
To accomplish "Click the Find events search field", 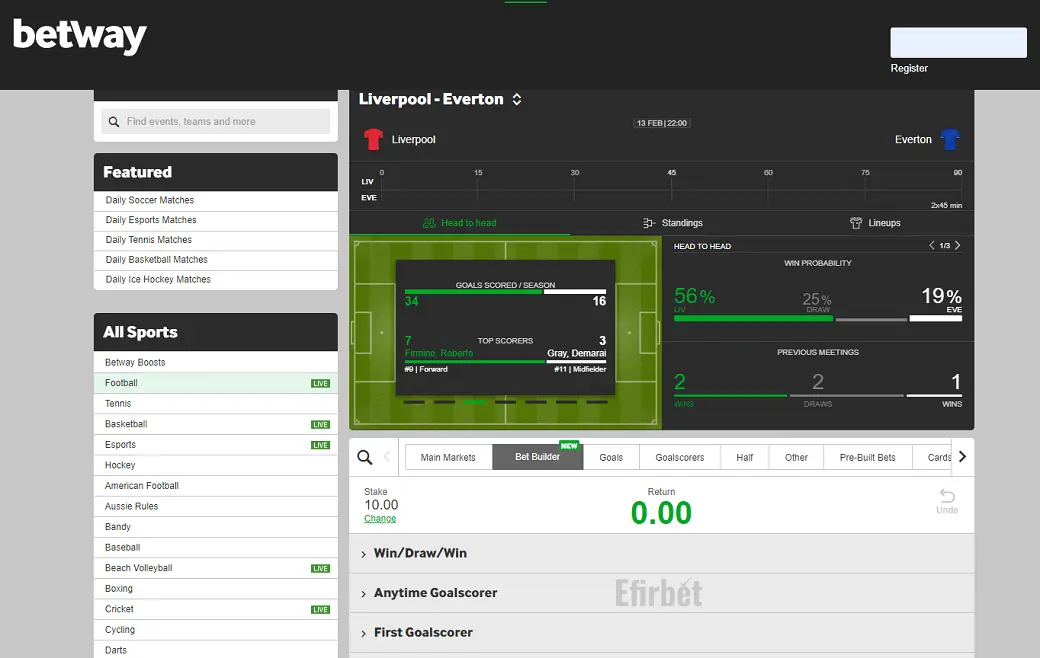I will pos(216,122).
